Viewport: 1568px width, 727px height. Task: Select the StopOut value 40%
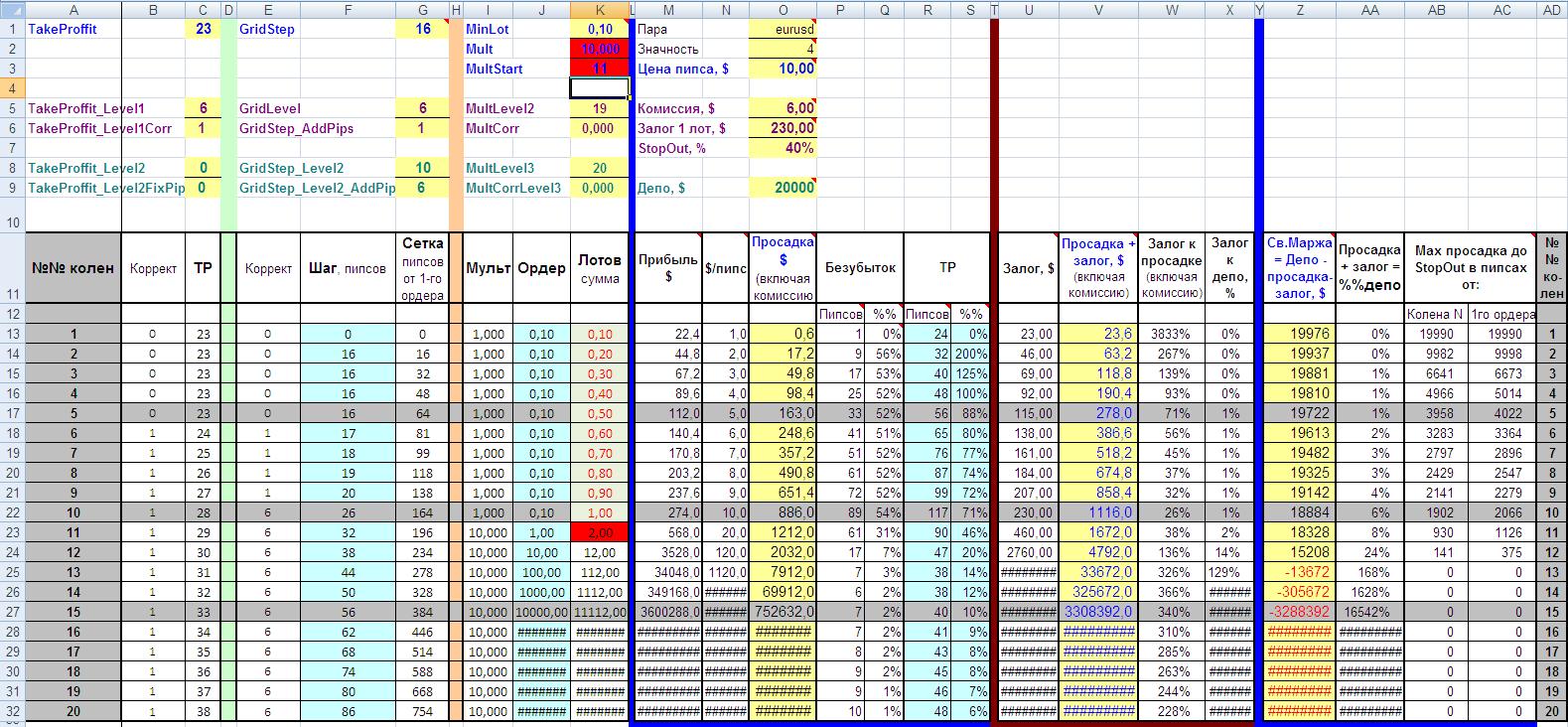click(x=783, y=148)
